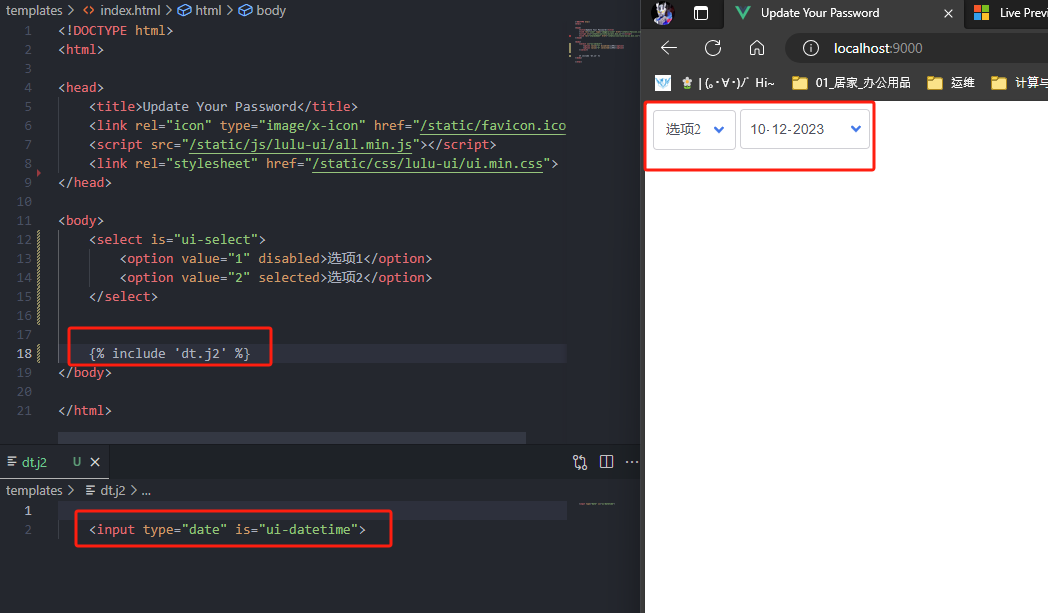This screenshot has height=613, width=1048.
Task: Click the U untracked marker on dt.j2 tab
Action: pyautogui.click(x=77, y=462)
